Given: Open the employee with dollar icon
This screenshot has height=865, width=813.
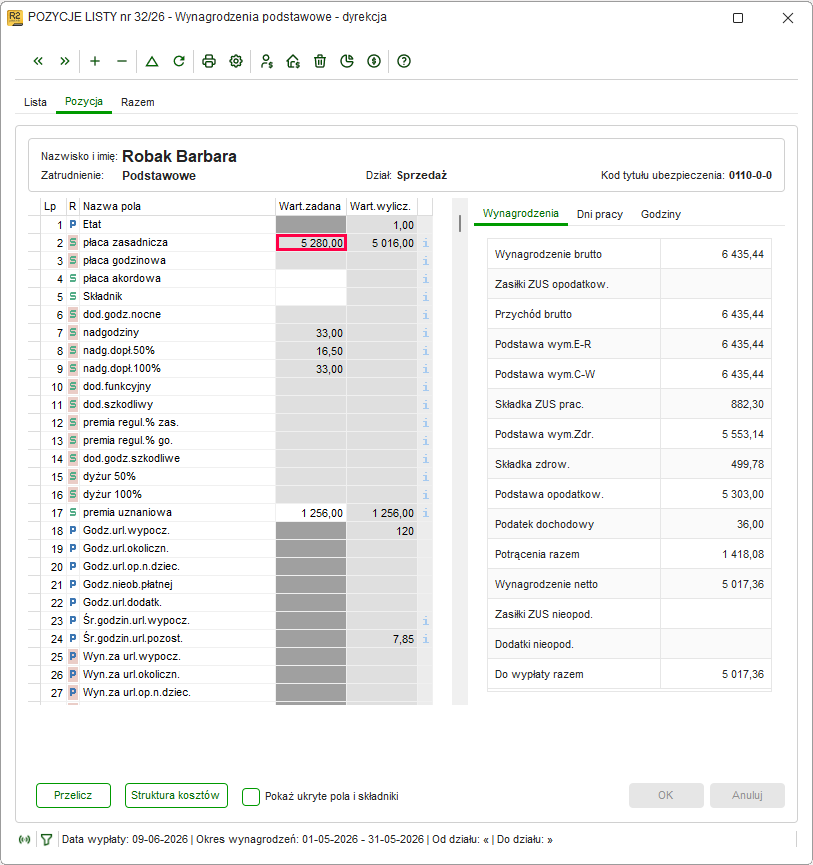Looking at the screenshot, I should click(x=266, y=61).
